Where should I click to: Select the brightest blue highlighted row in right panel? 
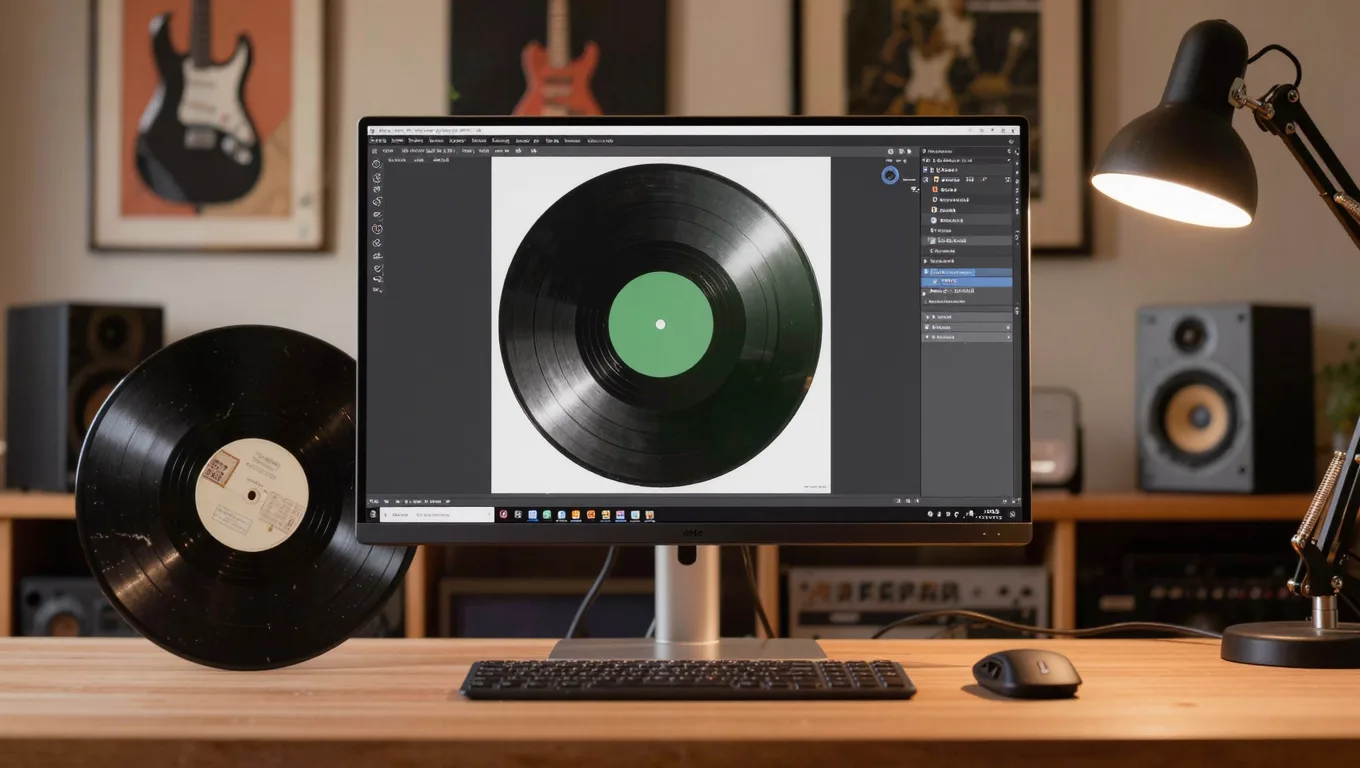tap(966, 282)
